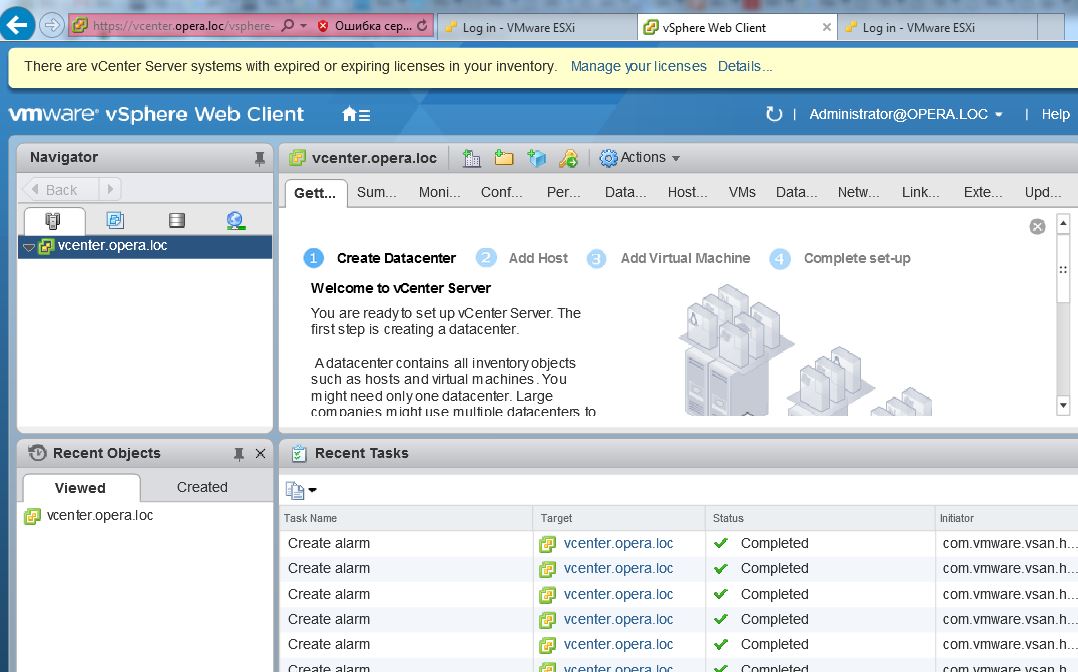This screenshot has width=1078, height=672.
Task: Pin the Navigator panel
Action: point(259,159)
